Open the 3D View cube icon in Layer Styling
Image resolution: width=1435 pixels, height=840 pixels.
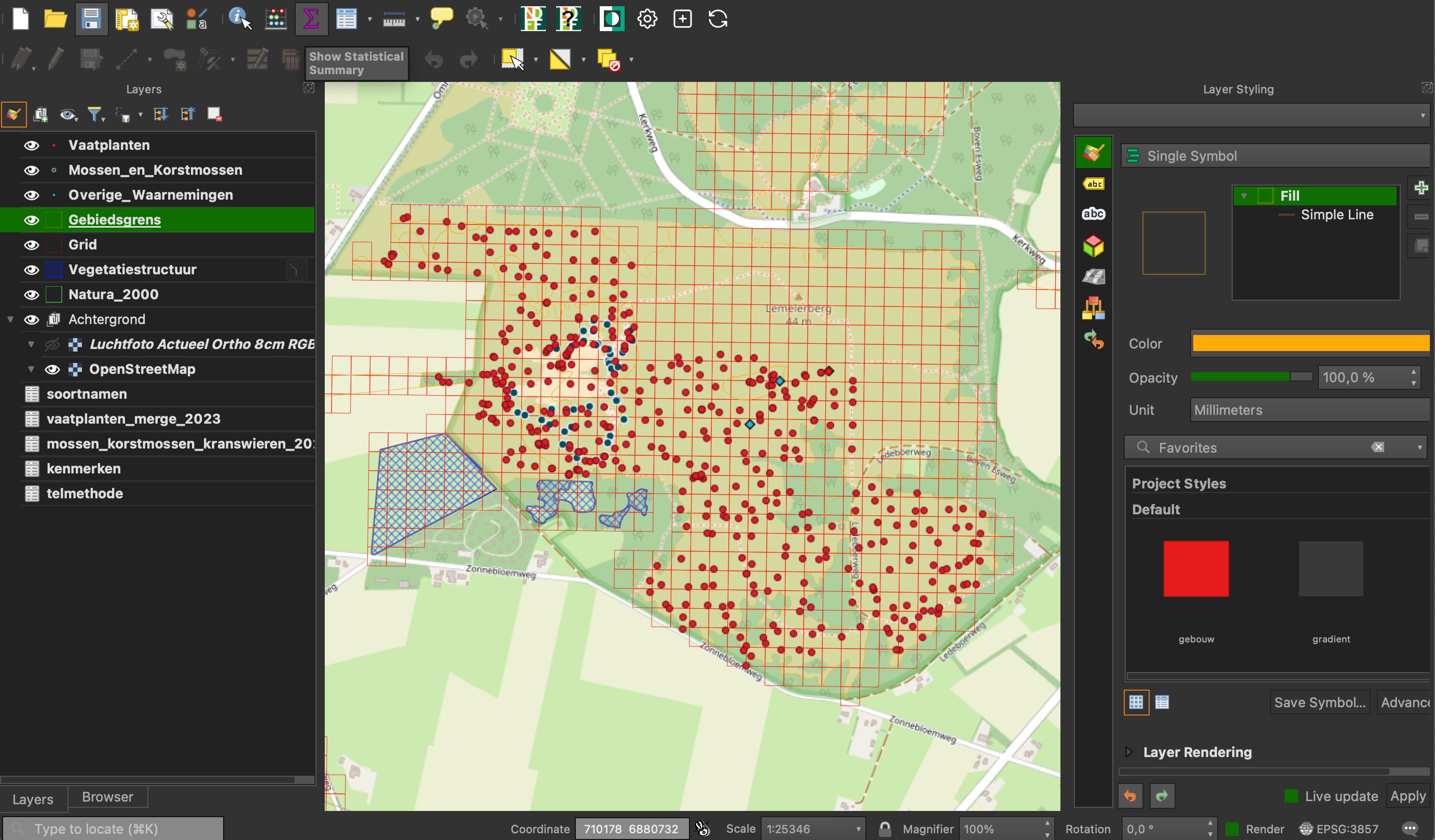[x=1093, y=245]
